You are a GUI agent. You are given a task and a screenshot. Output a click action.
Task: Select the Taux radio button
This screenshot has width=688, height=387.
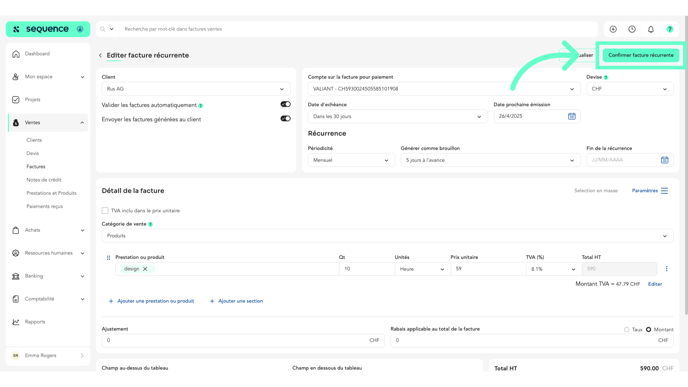[627, 330]
